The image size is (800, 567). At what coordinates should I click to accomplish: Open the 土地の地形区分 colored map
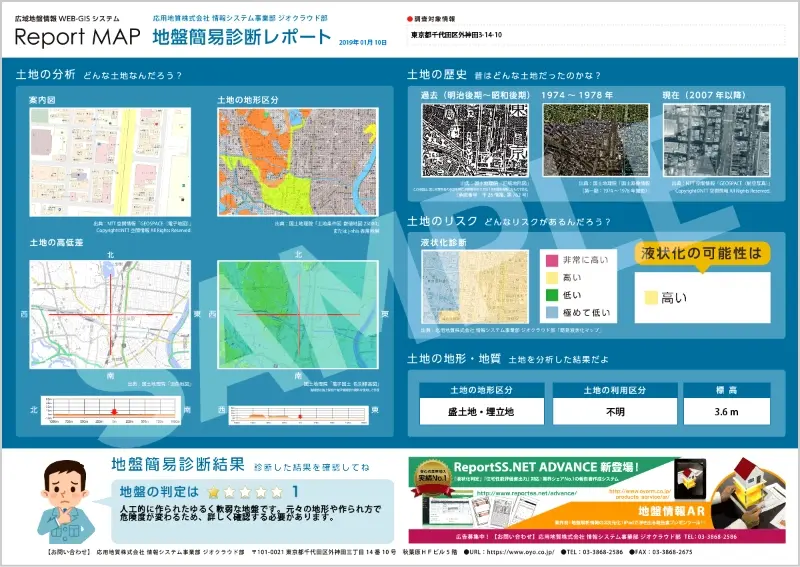pyautogui.click(x=298, y=161)
